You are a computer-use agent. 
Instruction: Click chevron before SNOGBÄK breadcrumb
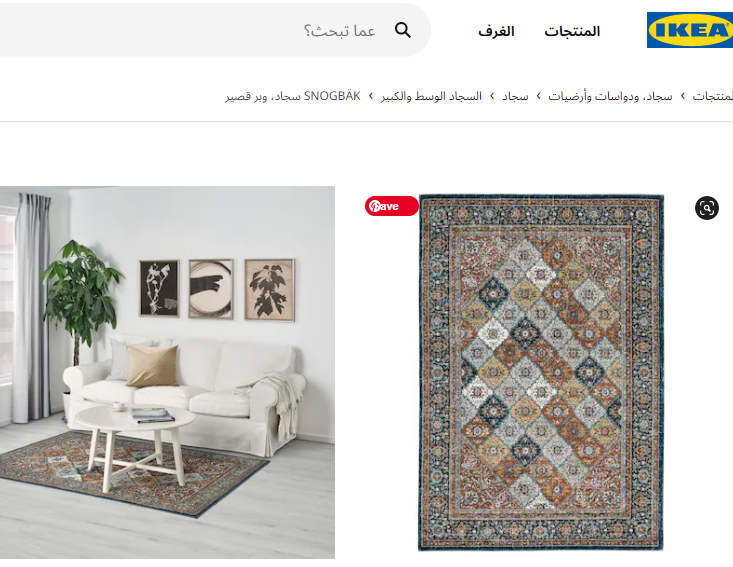pyautogui.click(x=371, y=96)
